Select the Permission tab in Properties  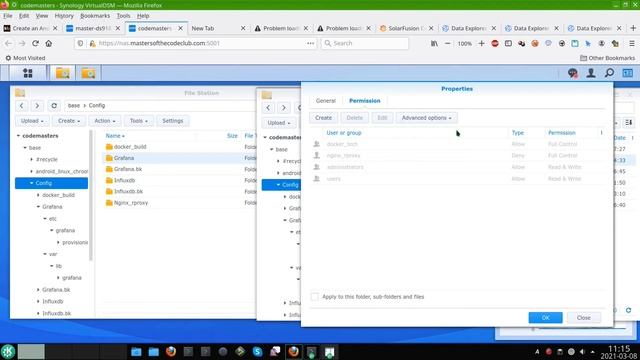364,101
